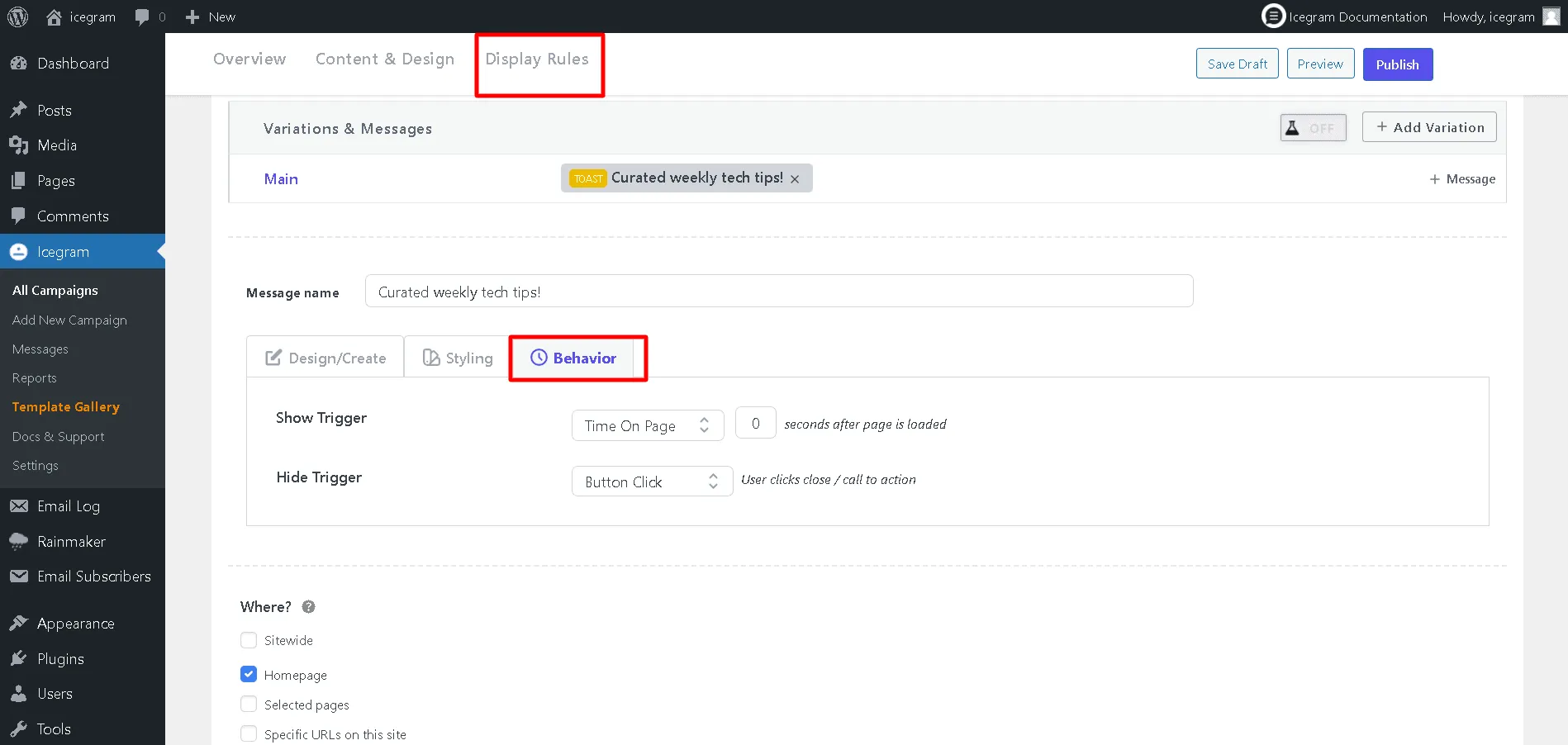The height and width of the screenshot is (745, 1568).
Task: Click the Icegram Documentation logo icon
Action: click(x=1274, y=16)
